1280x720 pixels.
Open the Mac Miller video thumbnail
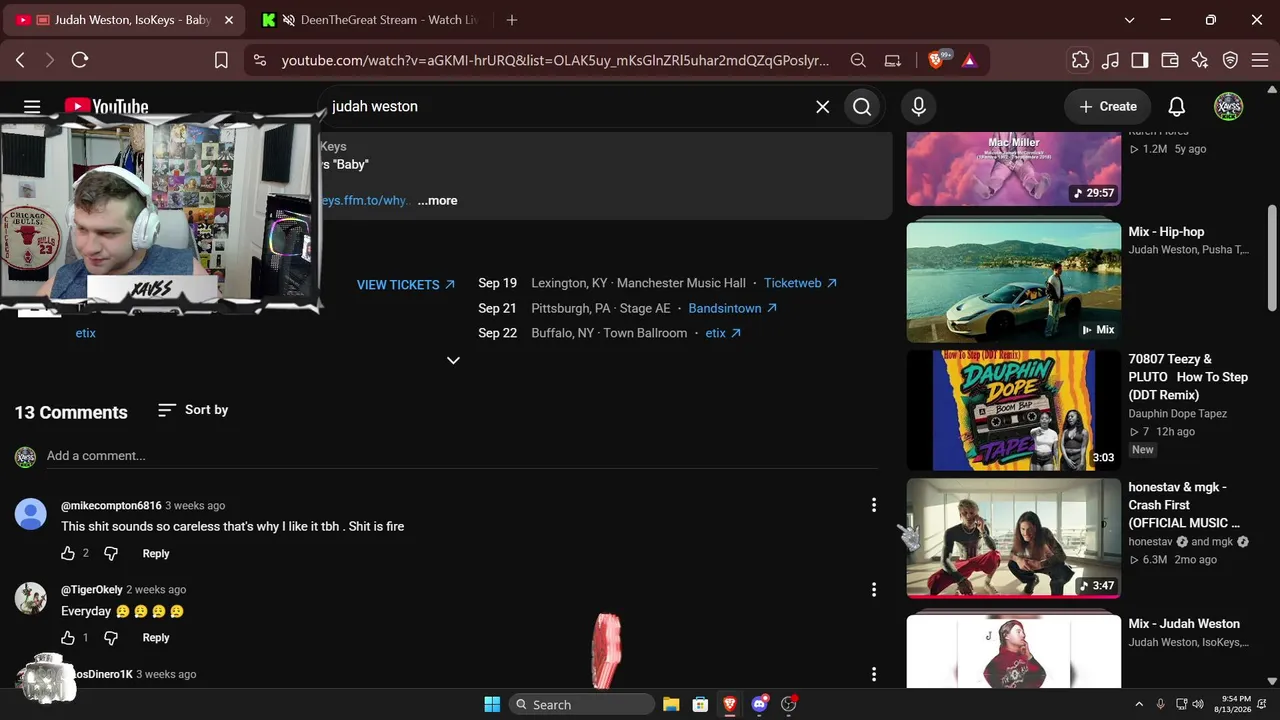pos(1014,168)
